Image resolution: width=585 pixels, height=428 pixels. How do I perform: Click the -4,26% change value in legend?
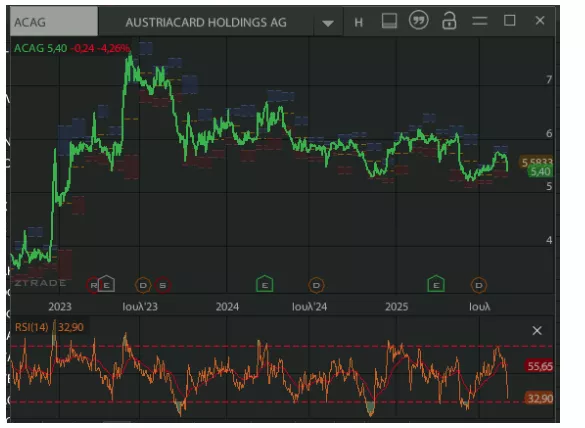pos(113,48)
